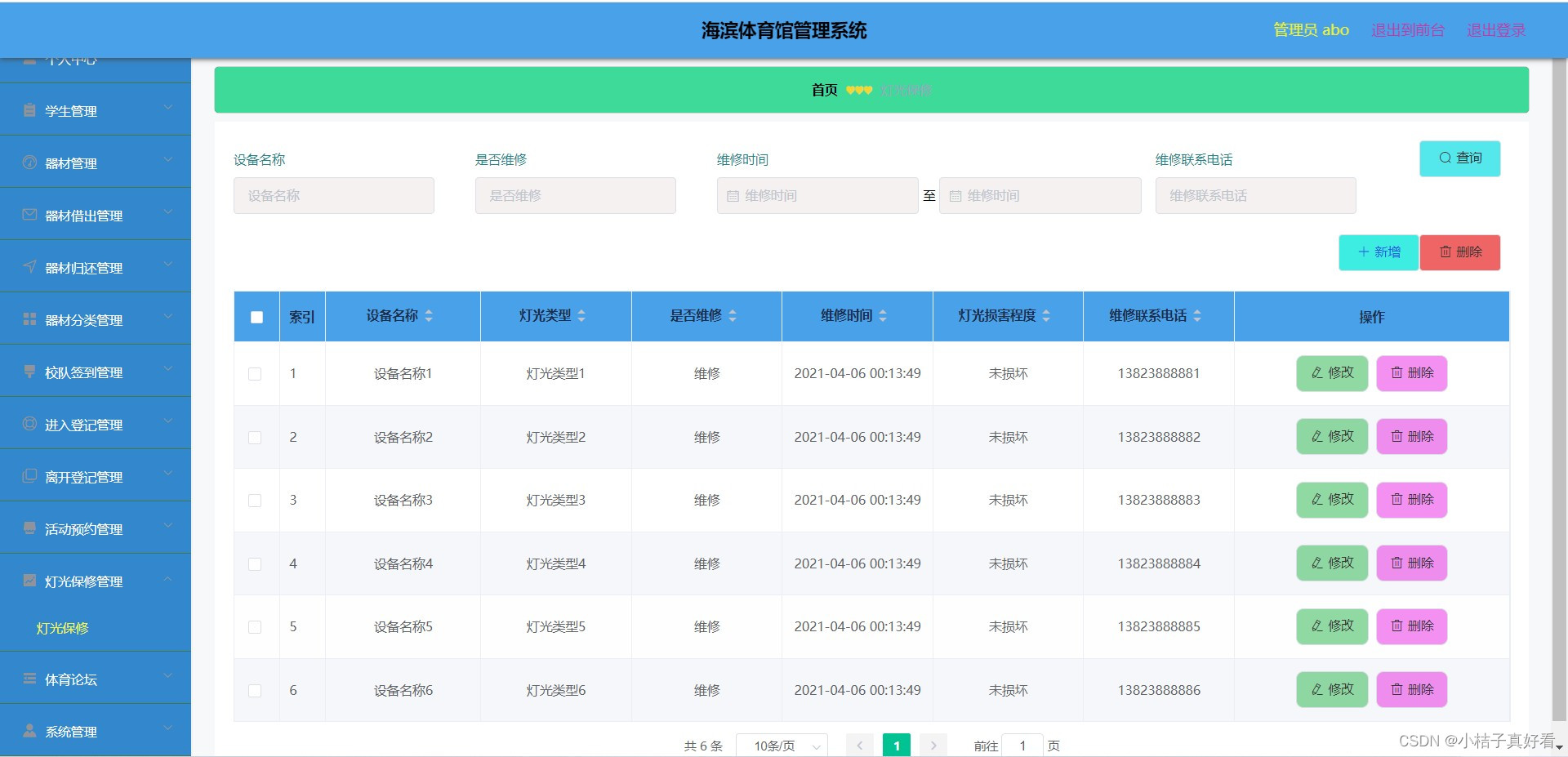Expand 器材分类管理 using its chevron
The image size is (1568, 757).
(x=168, y=317)
